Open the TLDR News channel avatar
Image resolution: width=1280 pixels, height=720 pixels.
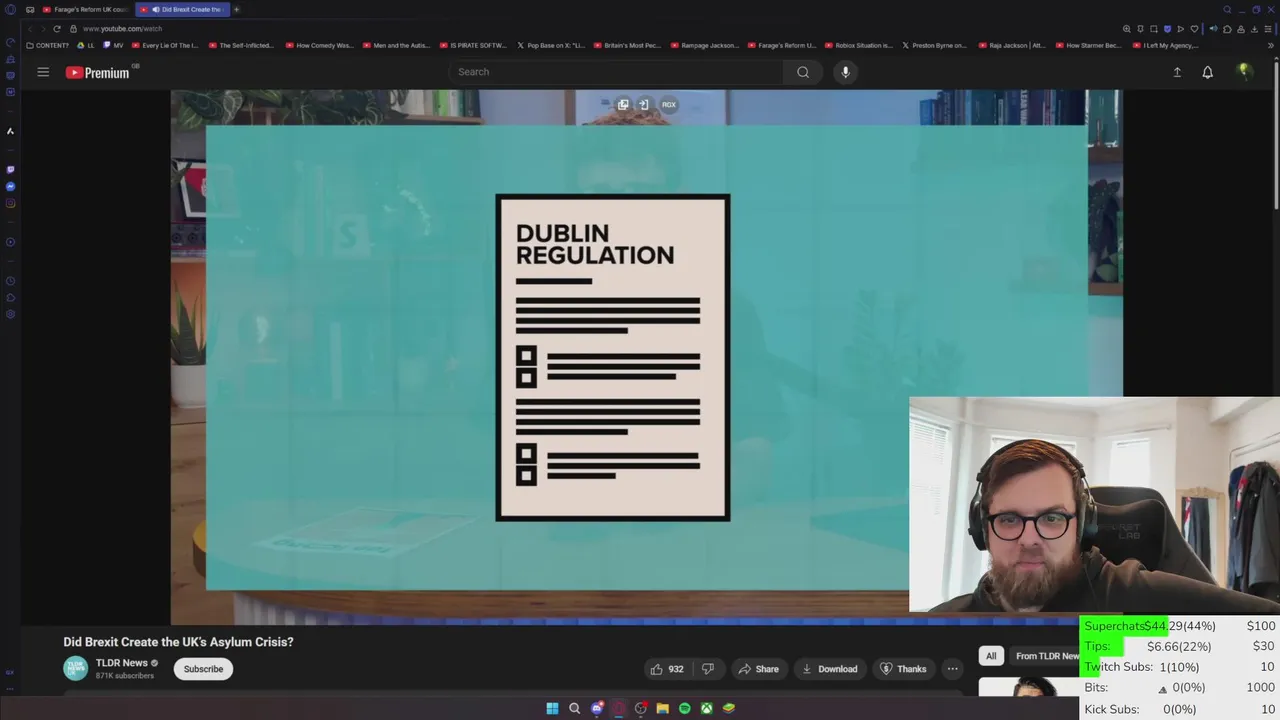75,668
